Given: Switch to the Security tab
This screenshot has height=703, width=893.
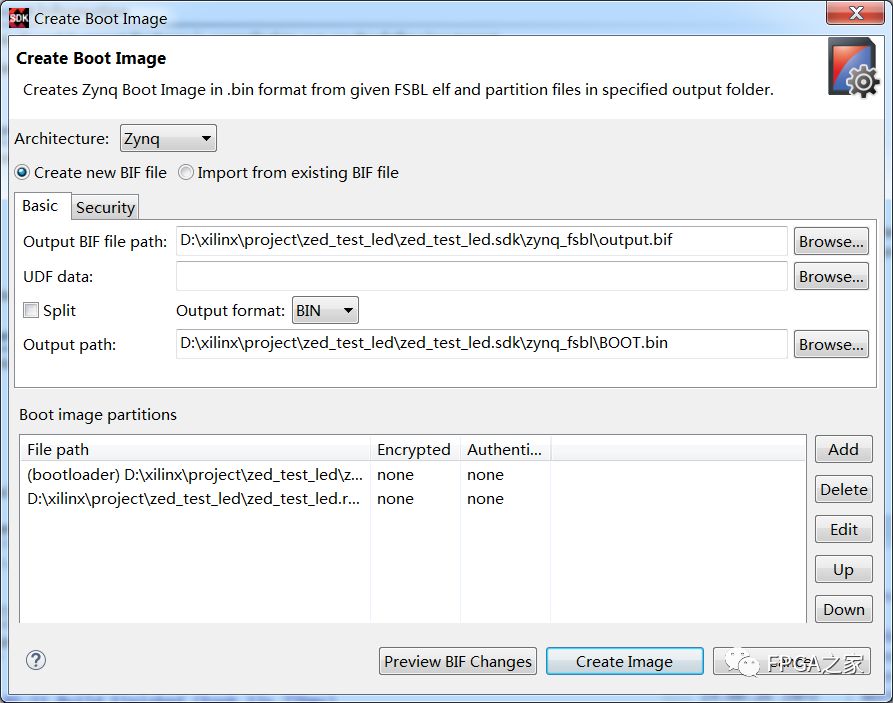Looking at the screenshot, I should (105, 207).
